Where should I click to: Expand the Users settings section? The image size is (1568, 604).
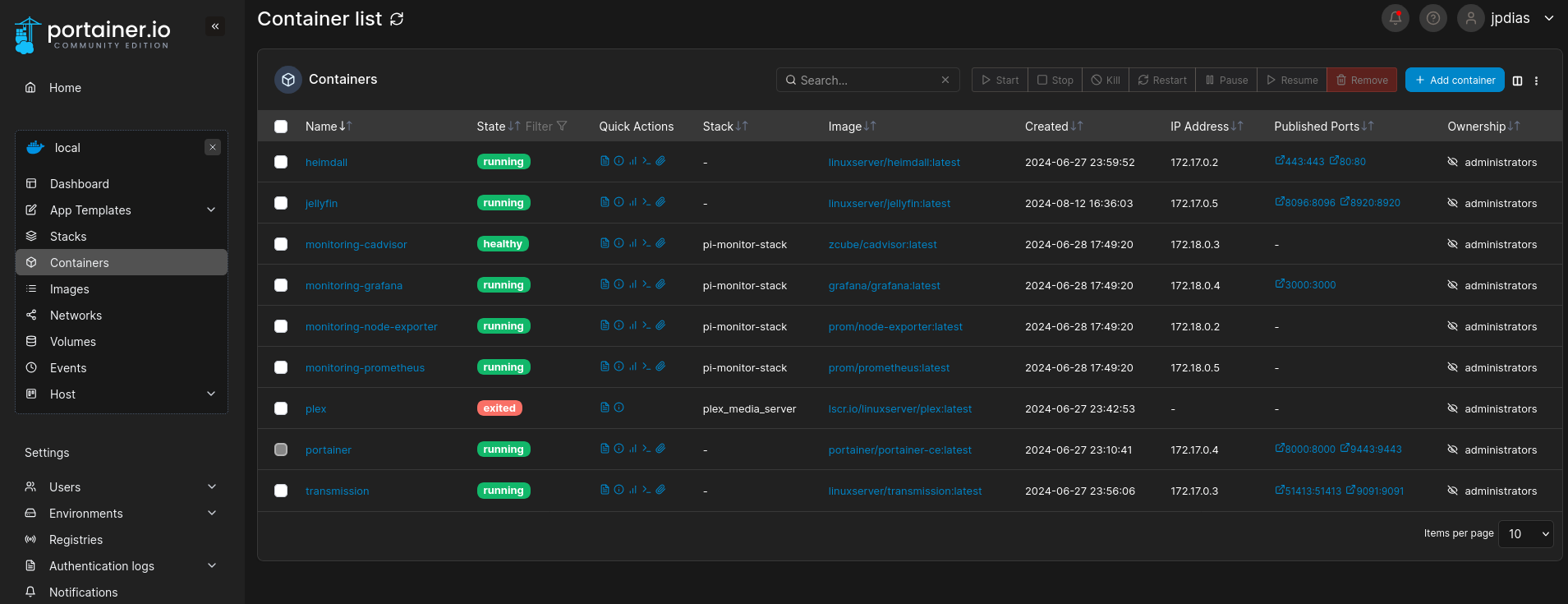[x=122, y=486]
